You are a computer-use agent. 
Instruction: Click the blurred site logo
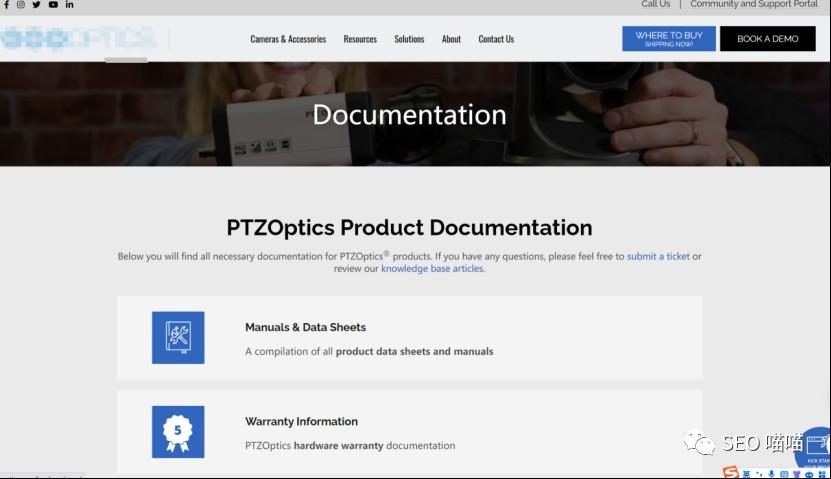[x=78, y=38]
